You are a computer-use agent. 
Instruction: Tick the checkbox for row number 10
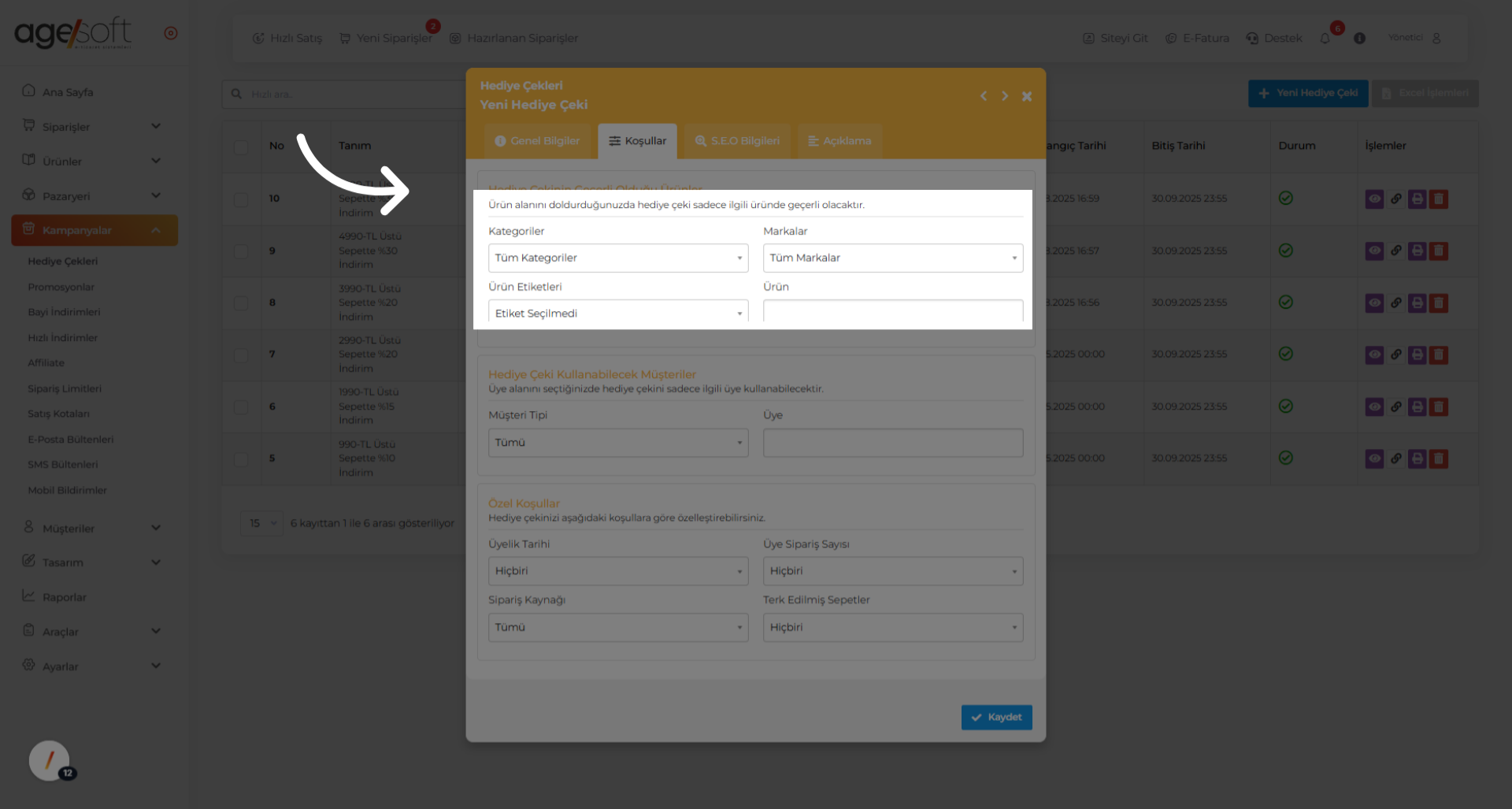tap(241, 199)
